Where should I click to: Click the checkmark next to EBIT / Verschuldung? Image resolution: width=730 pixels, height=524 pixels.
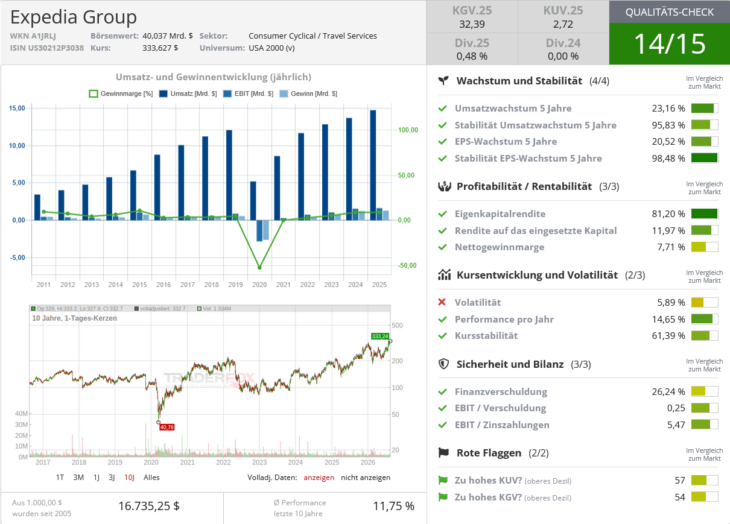click(442, 408)
